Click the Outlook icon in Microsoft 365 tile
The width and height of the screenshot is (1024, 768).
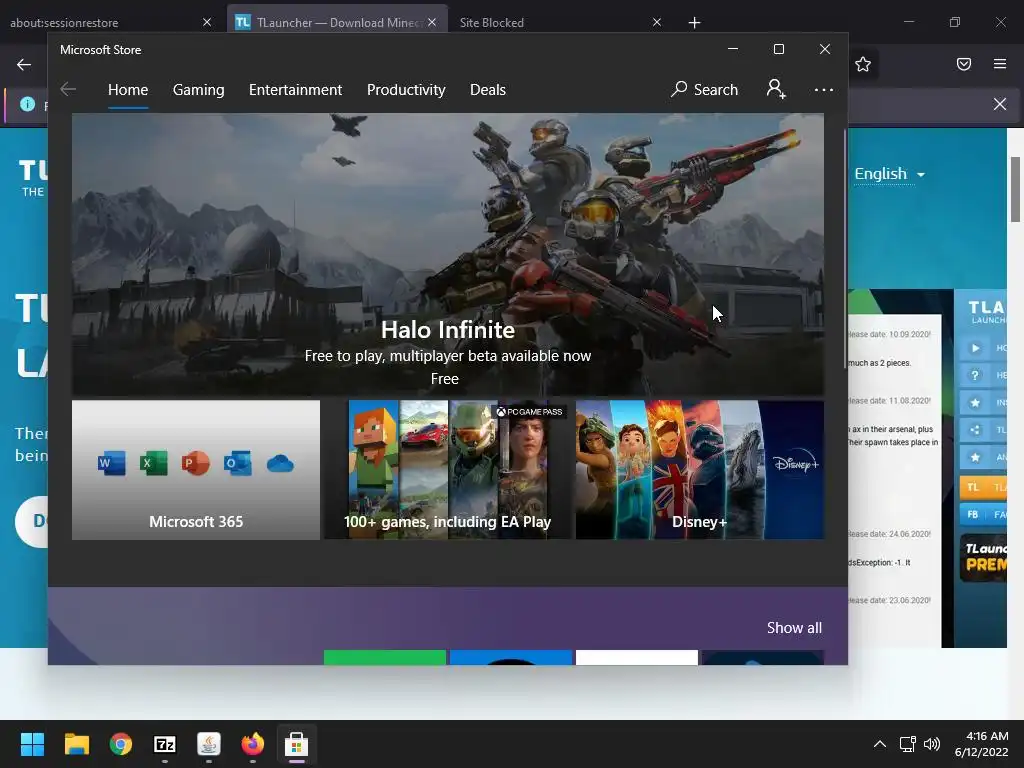[237, 463]
